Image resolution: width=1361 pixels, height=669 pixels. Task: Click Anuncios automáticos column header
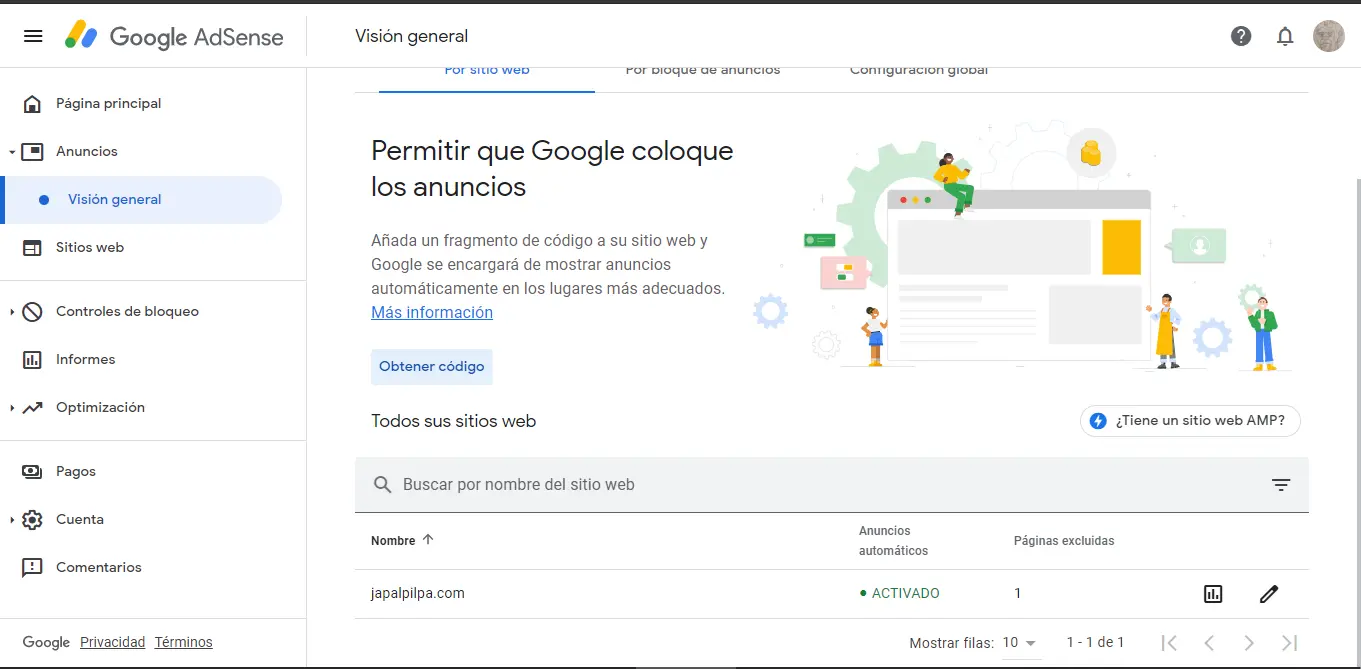893,541
